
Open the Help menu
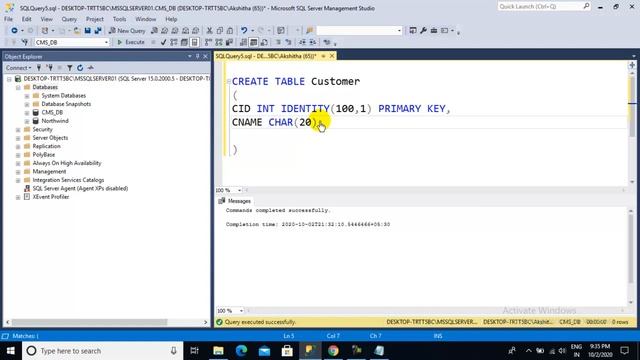(171, 19)
